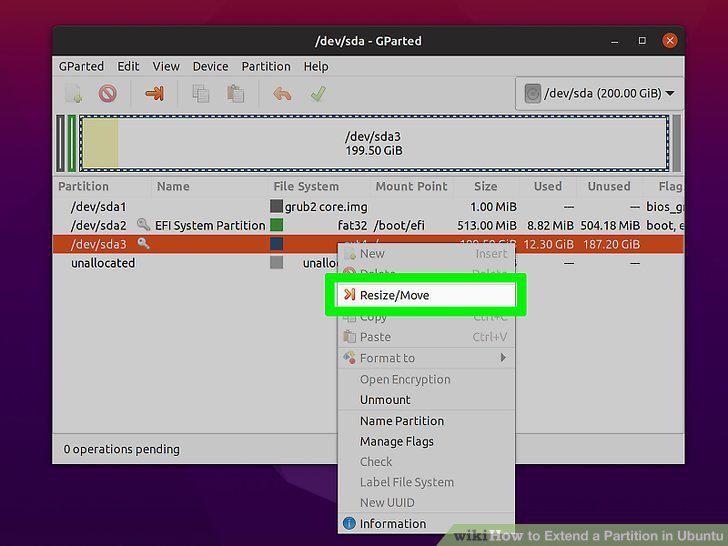Minimize the GParted window

point(615,41)
